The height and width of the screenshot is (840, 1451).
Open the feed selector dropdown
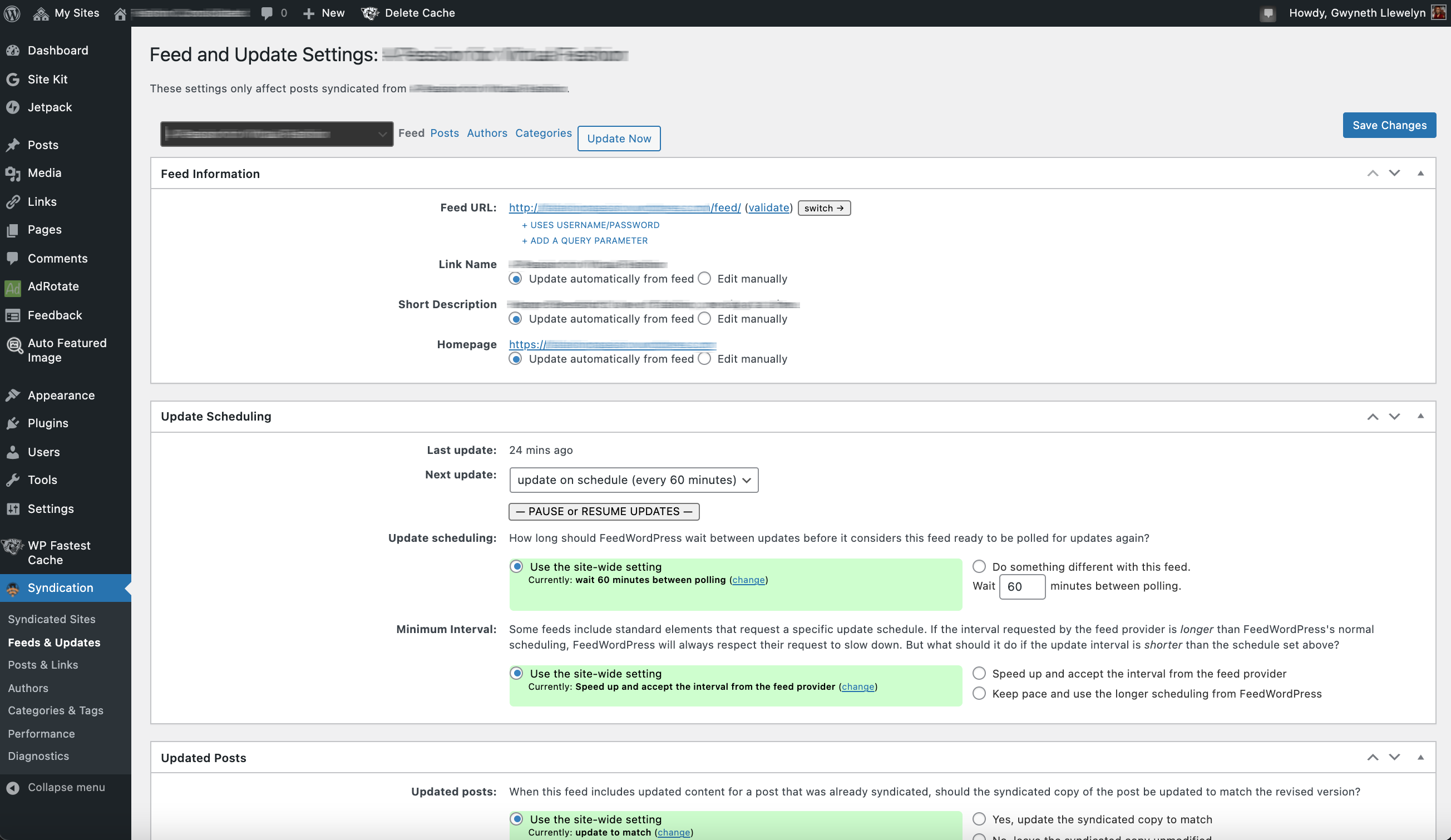click(x=277, y=134)
